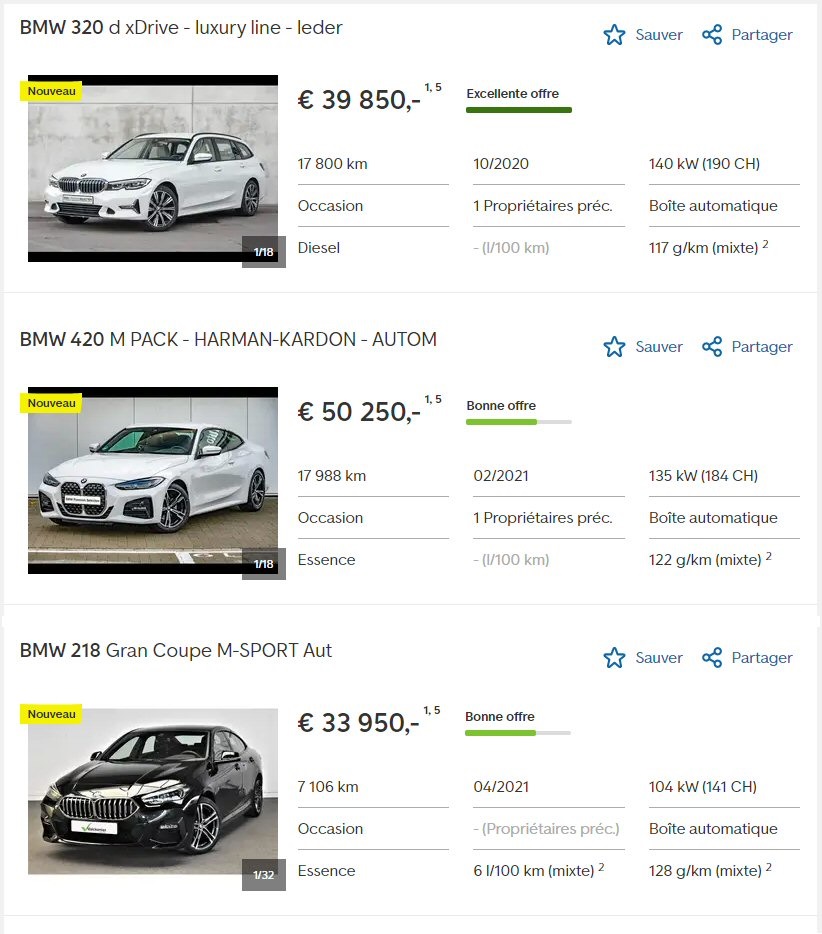Open the black BMW 218 Gran Coupe photo

coord(152,792)
